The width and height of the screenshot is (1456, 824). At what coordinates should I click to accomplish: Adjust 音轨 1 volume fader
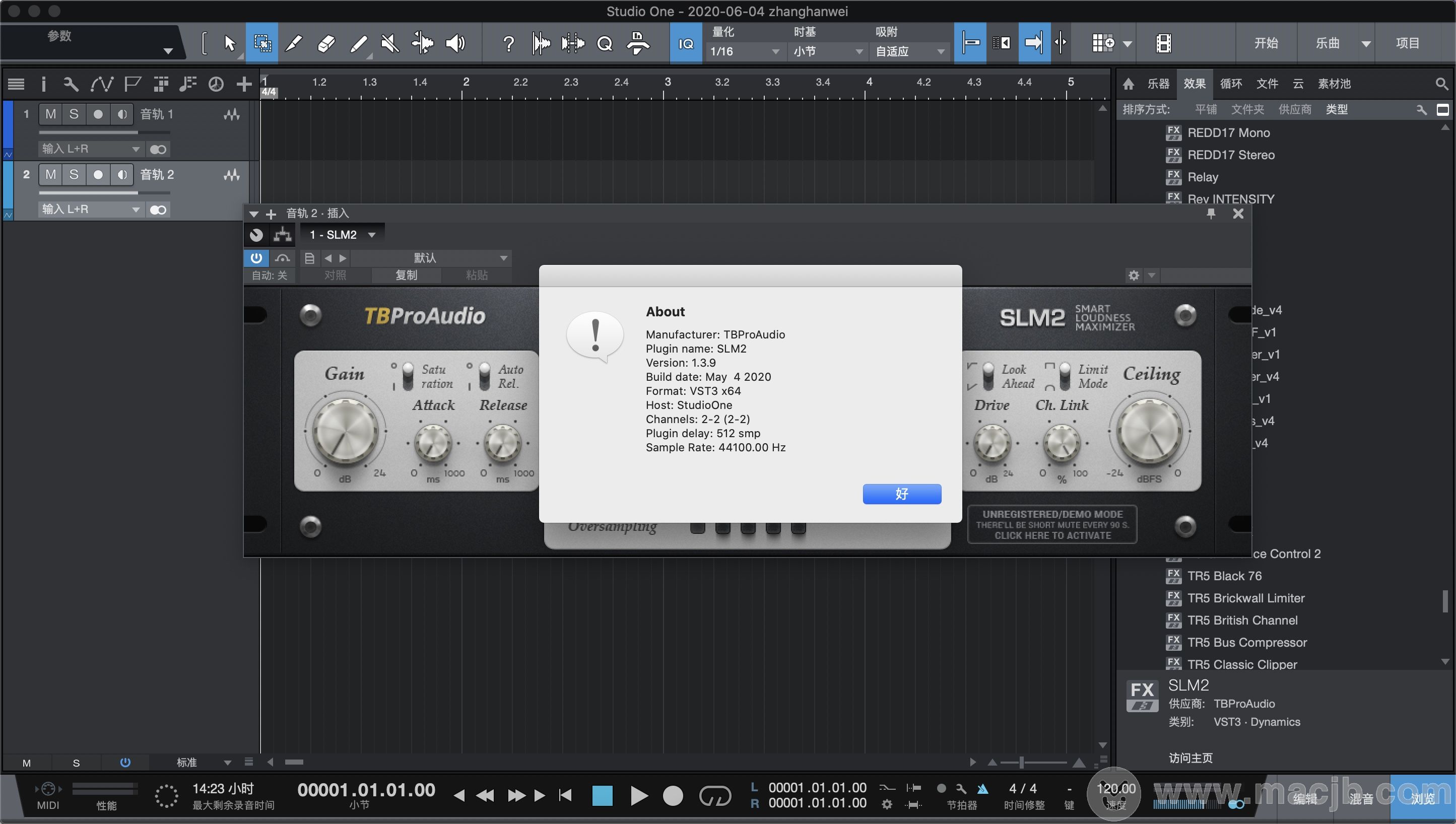tap(105, 132)
